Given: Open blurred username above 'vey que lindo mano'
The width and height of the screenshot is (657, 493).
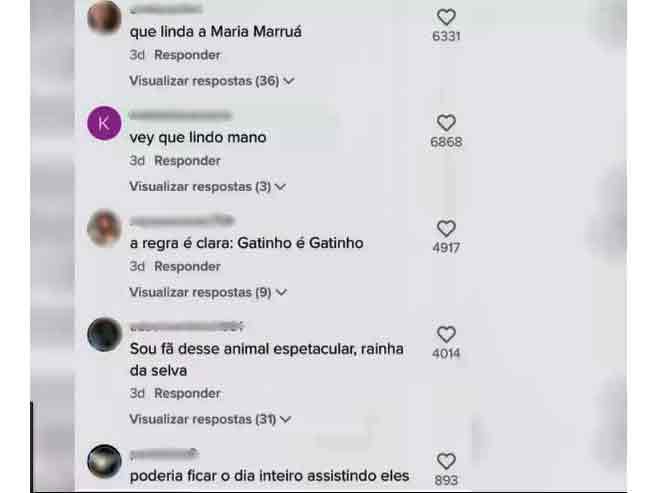Looking at the screenshot, I should [181, 115].
